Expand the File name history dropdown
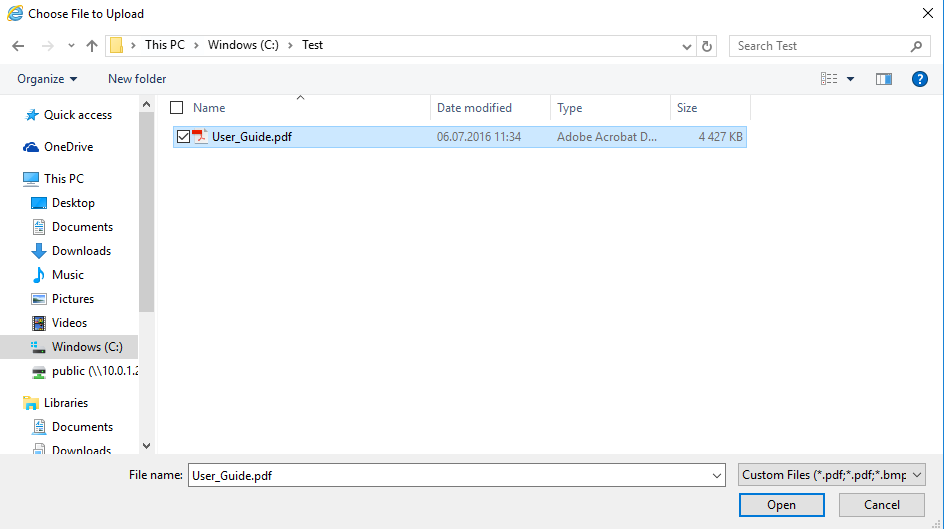944x529 pixels. (x=716, y=476)
